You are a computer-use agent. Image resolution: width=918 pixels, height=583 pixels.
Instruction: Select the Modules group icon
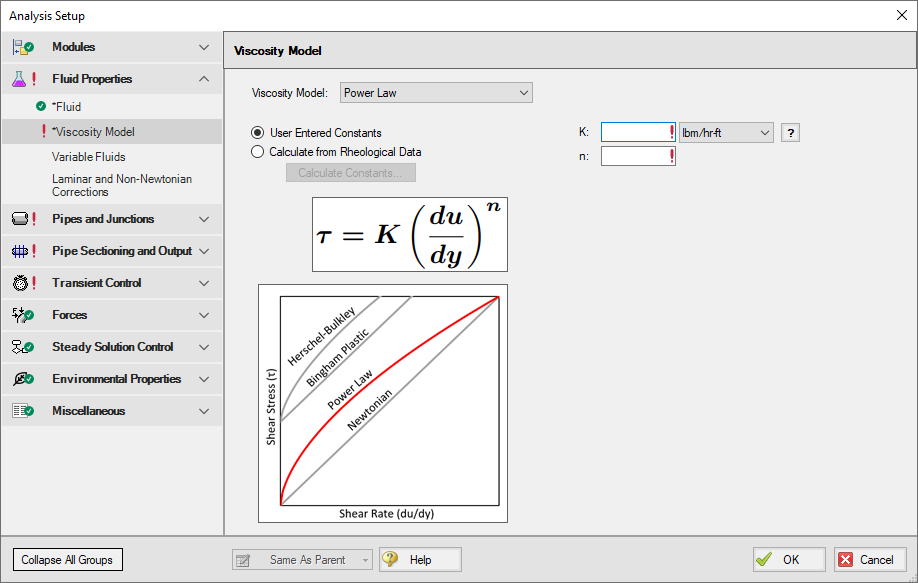pos(21,47)
